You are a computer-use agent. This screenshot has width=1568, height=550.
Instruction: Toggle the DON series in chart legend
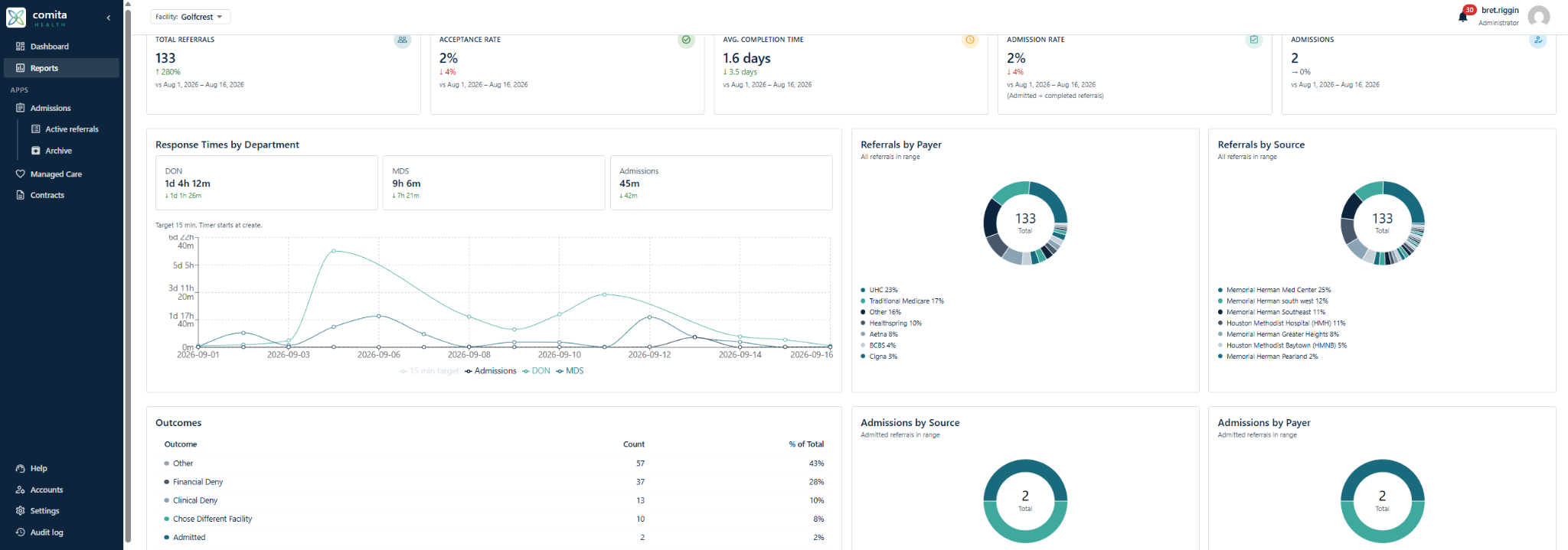(536, 371)
